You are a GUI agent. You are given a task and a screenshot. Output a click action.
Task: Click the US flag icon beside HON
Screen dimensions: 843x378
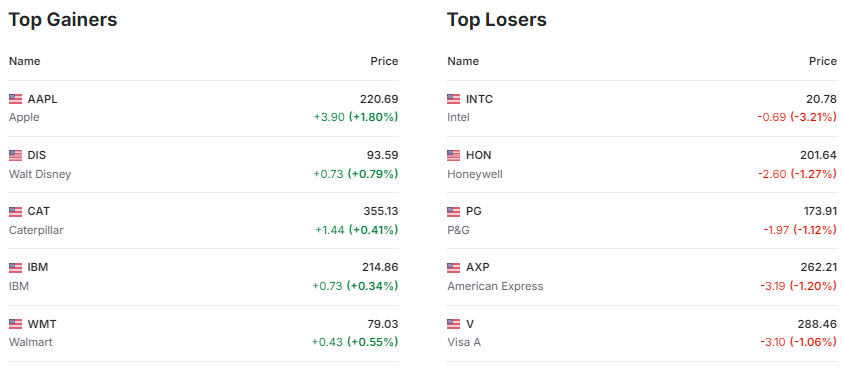[x=454, y=155]
